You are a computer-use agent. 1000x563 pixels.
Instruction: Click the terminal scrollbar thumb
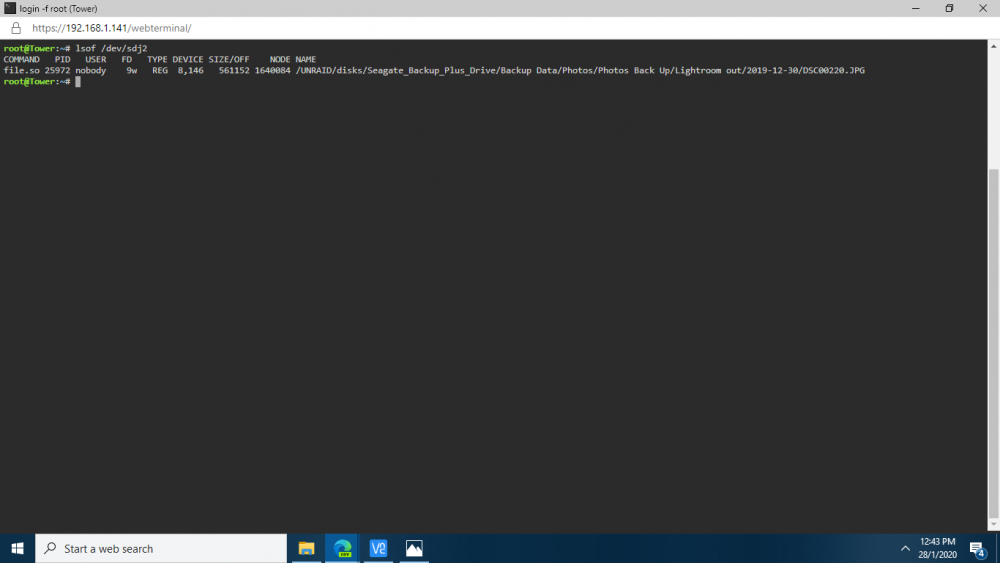coord(994,344)
